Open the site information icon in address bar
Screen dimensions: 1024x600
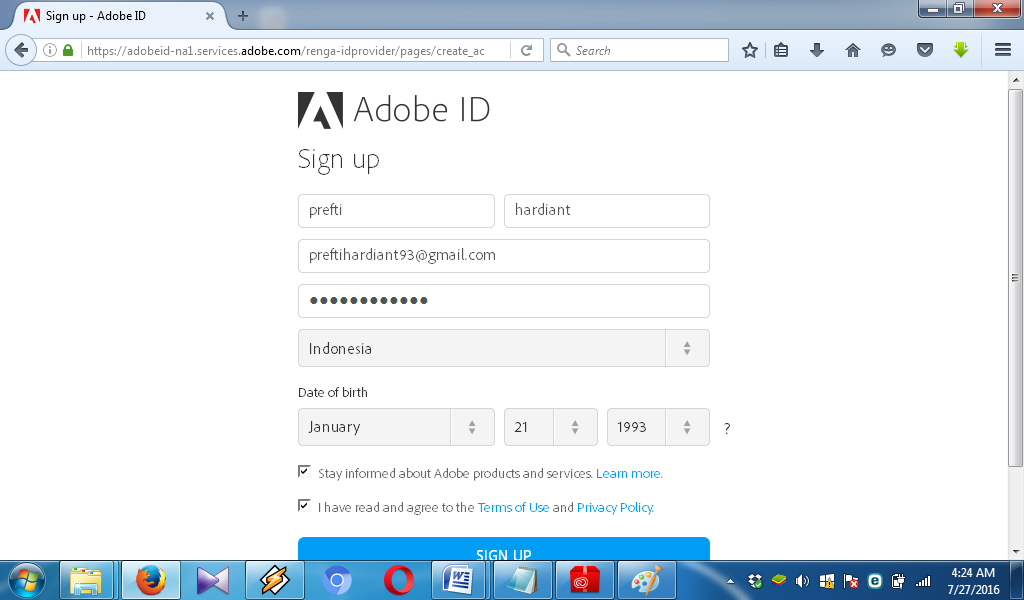click(50, 50)
